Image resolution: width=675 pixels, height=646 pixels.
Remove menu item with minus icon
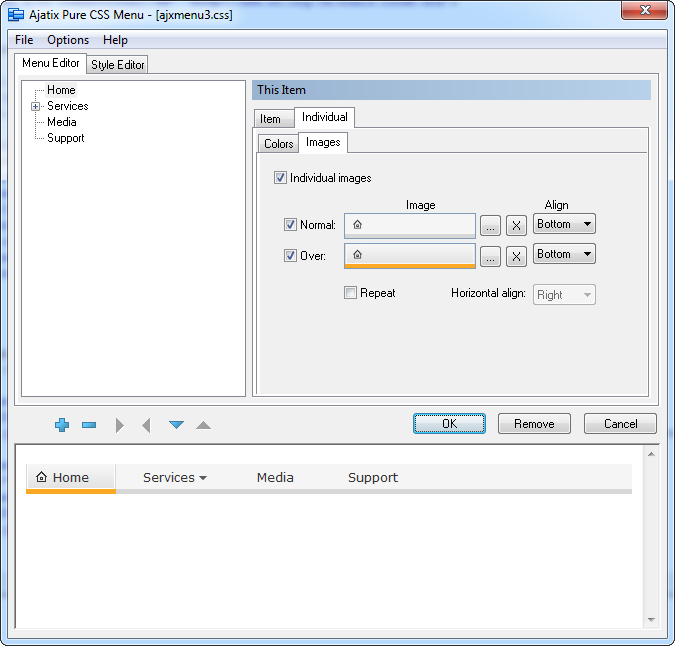tap(89, 425)
